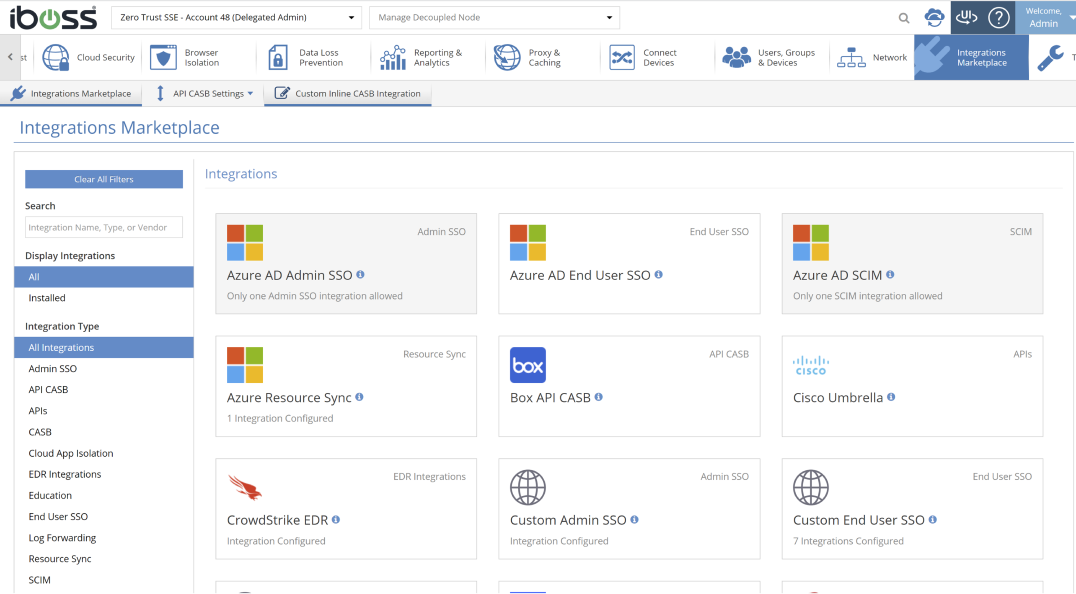Click the CrowdStrike EDR title
The width and height of the screenshot is (1076, 594).
[277, 520]
